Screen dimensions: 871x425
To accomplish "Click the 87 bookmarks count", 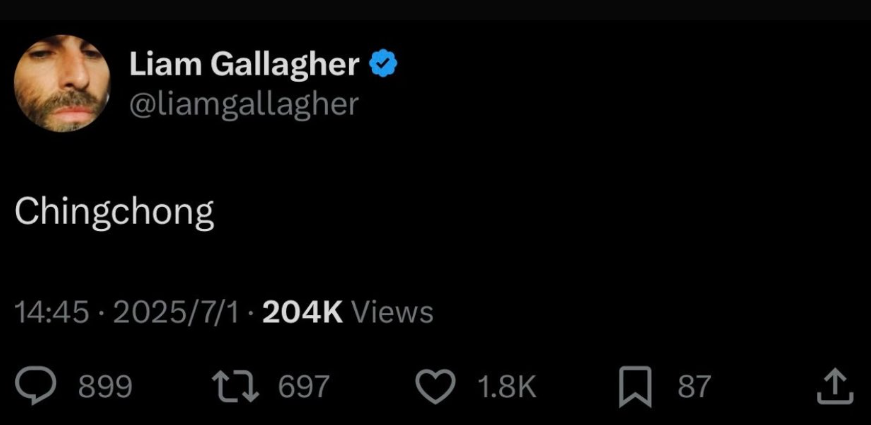I will point(694,387).
